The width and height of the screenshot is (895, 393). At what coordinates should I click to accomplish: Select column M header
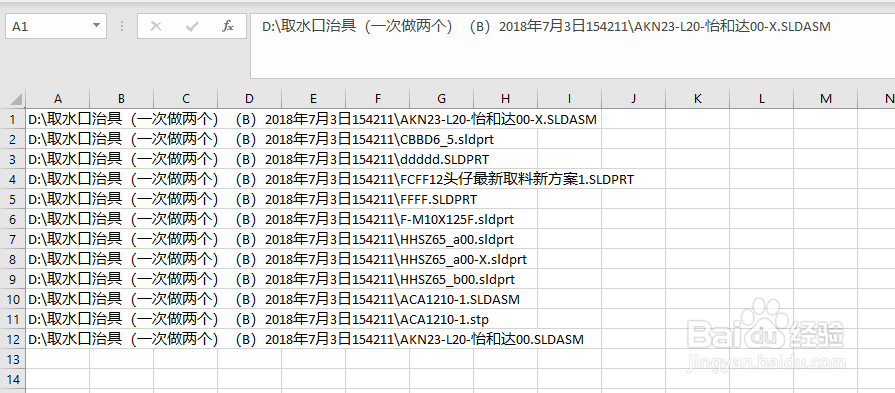point(825,99)
